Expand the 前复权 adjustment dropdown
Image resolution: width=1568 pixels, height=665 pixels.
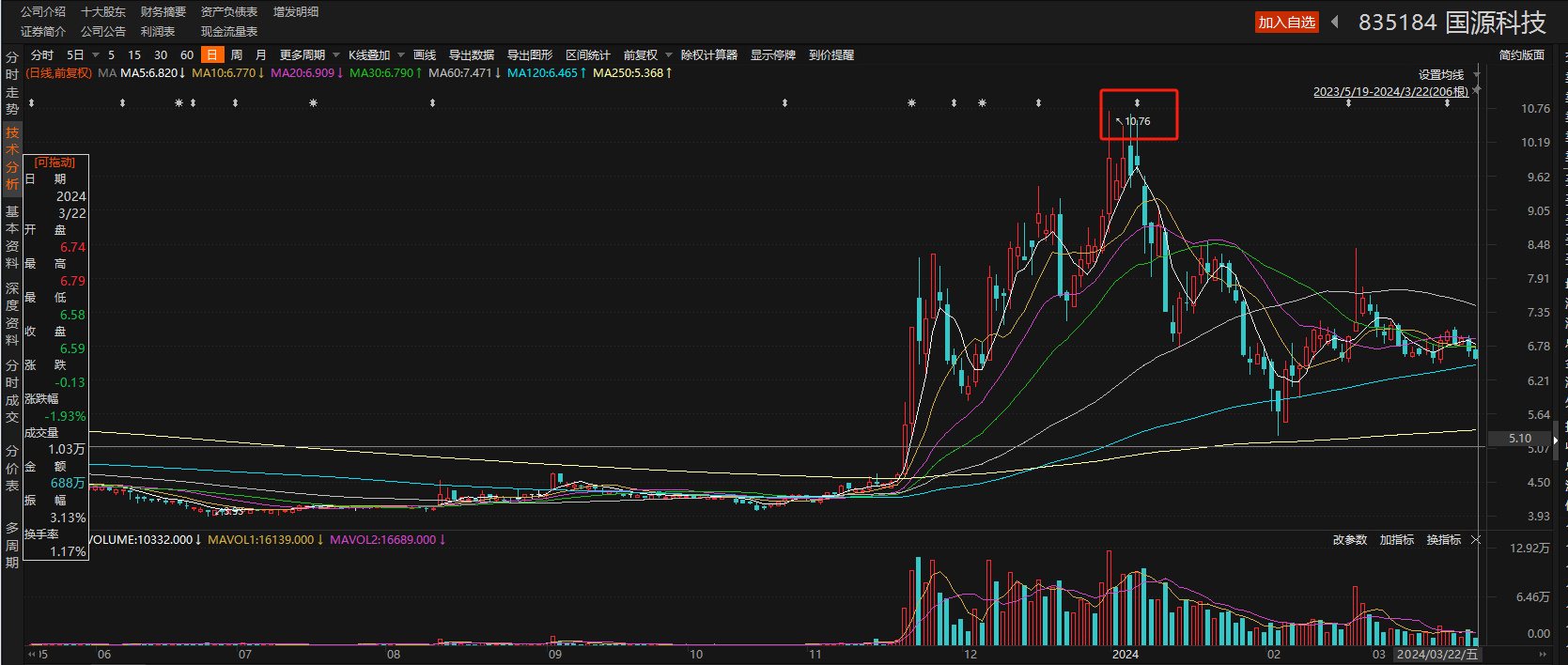click(x=669, y=55)
